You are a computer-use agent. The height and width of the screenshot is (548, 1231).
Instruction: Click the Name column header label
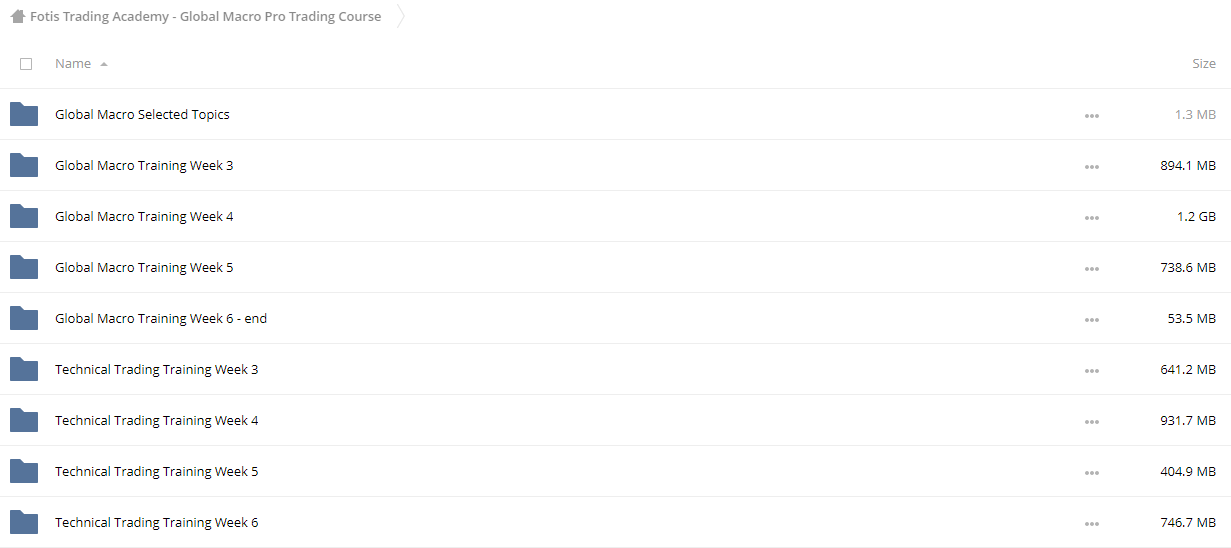click(73, 63)
